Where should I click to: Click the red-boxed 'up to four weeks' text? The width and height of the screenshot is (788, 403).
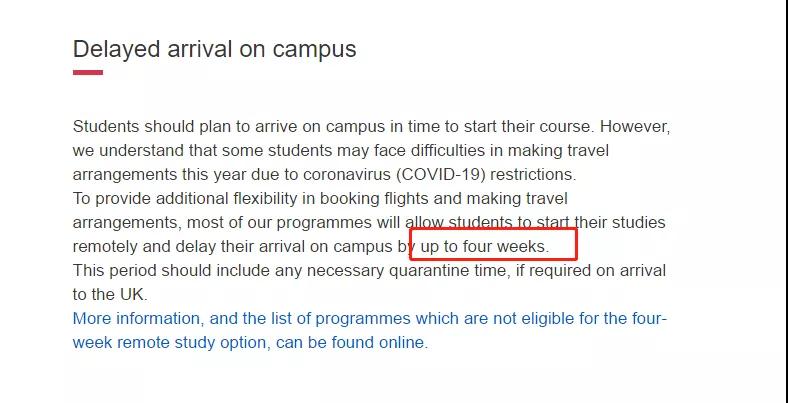(x=484, y=246)
